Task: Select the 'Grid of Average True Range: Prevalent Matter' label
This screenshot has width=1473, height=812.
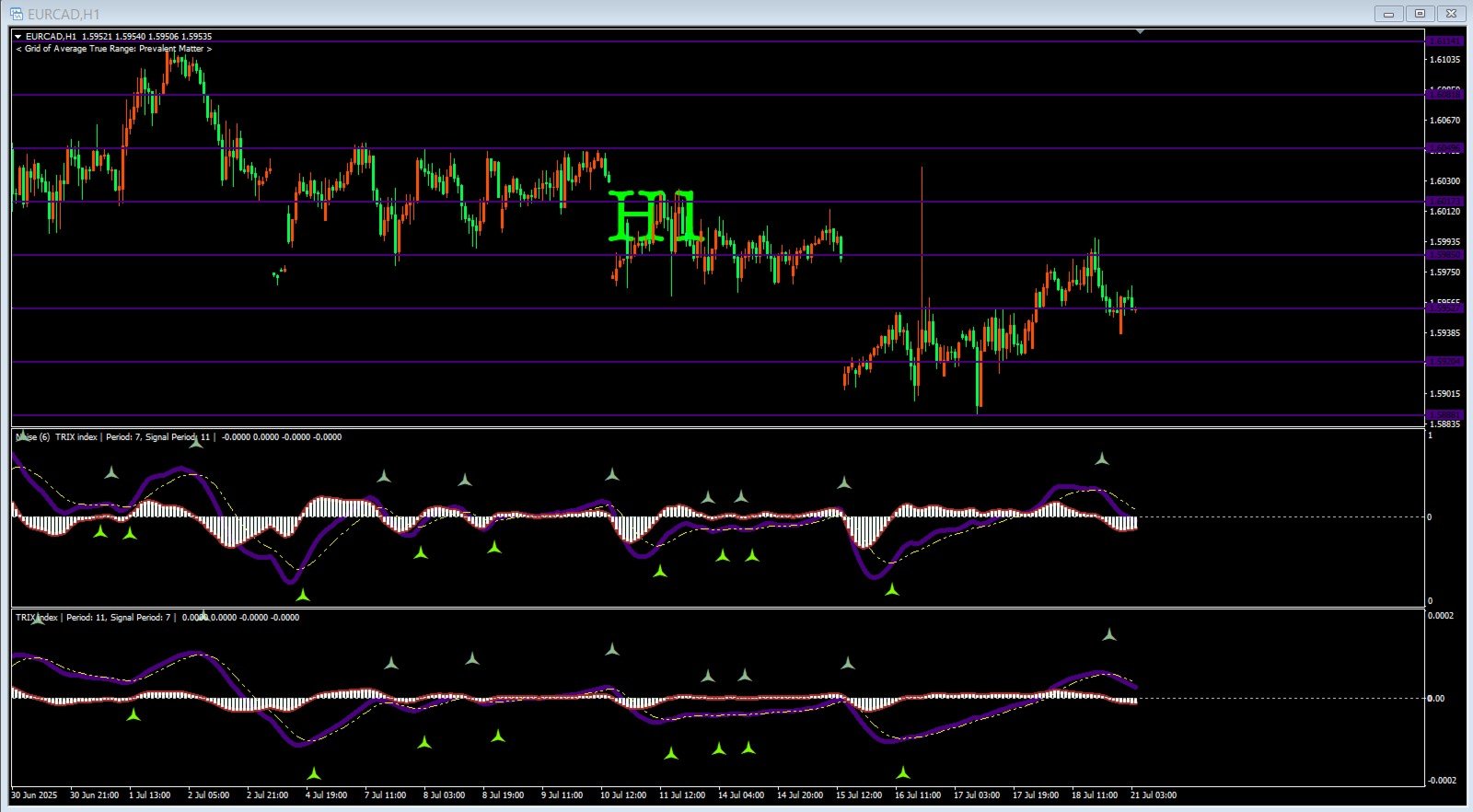Action: click(x=114, y=49)
